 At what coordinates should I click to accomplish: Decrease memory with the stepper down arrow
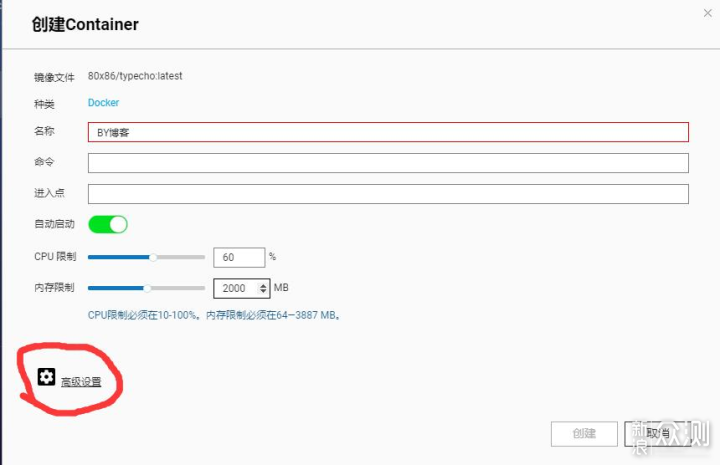click(x=263, y=291)
